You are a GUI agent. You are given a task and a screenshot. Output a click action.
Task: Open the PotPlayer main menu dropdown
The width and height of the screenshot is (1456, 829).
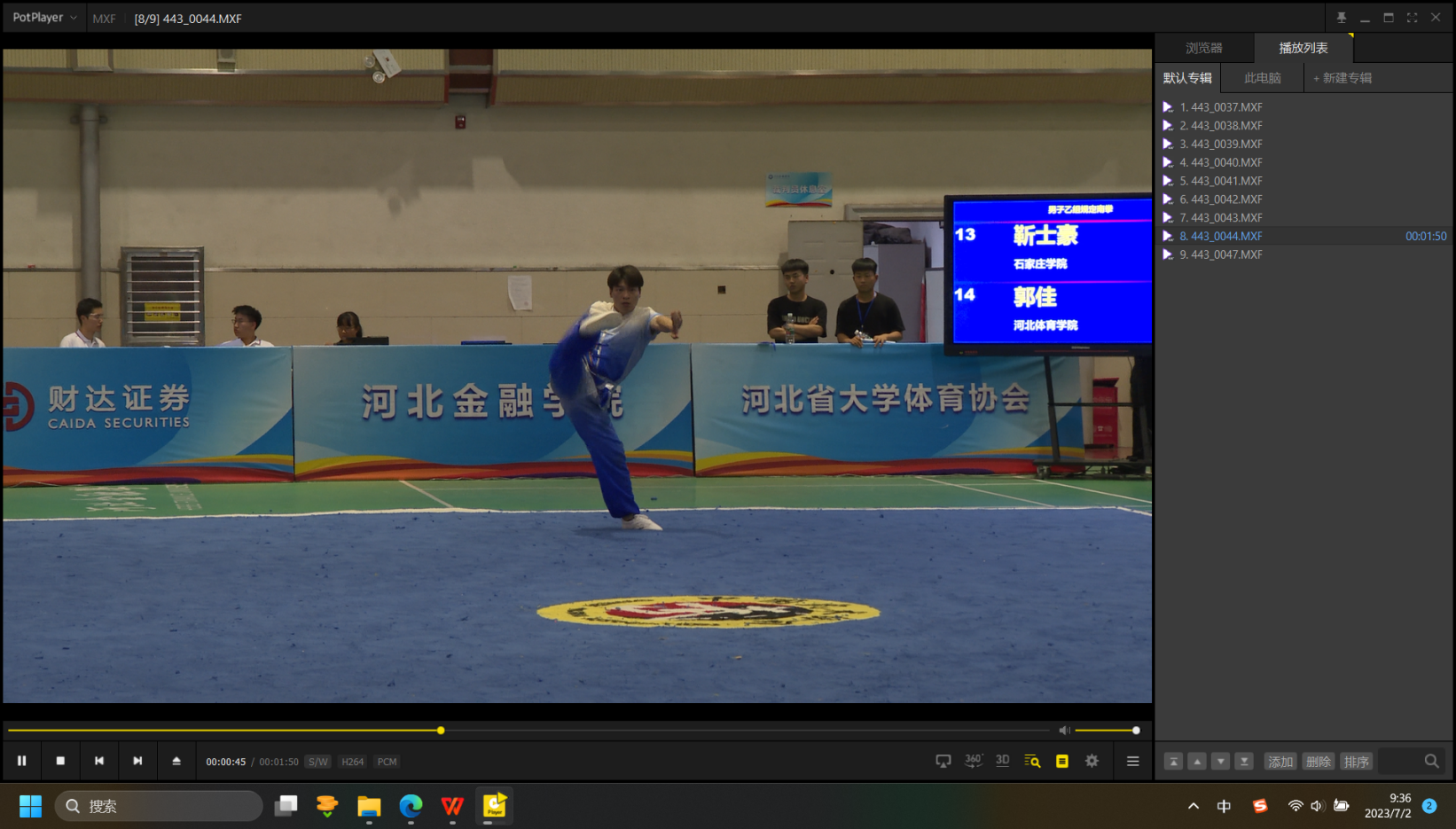click(x=43, y=18)
